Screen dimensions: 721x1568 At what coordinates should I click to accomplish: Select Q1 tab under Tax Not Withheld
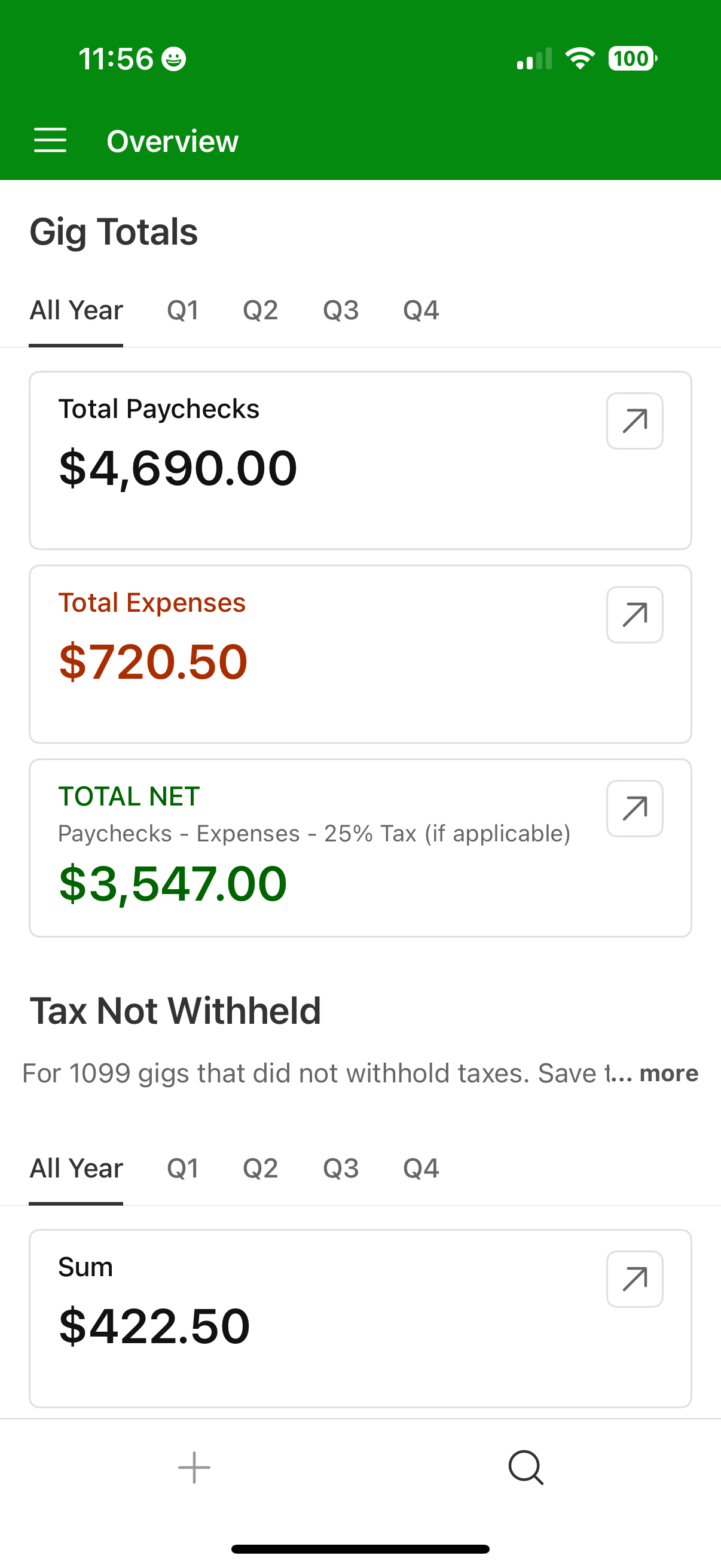[x=182, y=1169]
